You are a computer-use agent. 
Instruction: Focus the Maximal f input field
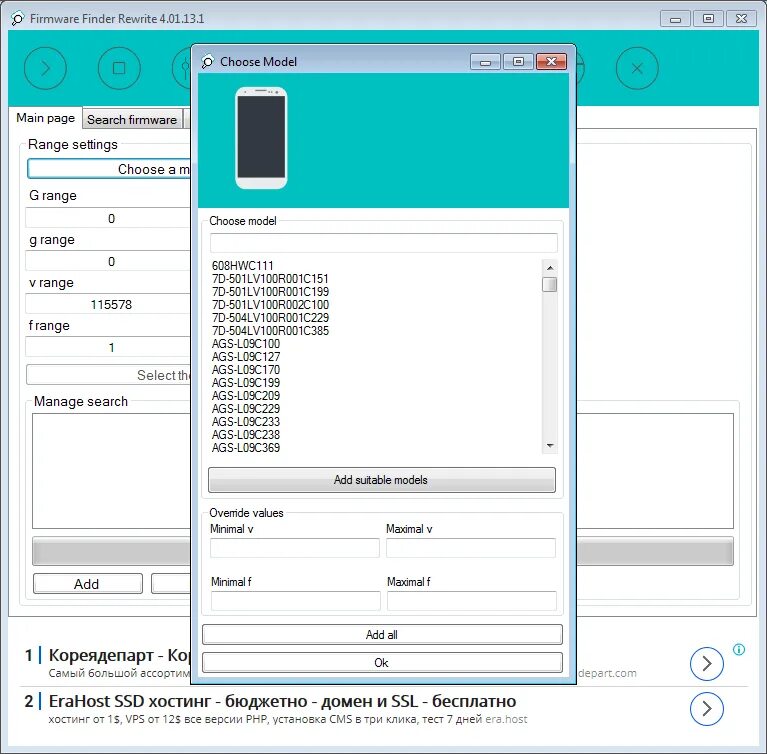pos(472,601)
